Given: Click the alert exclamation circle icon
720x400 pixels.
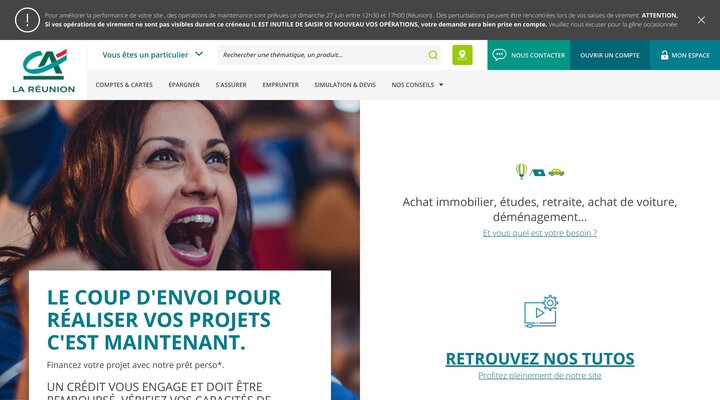Looking at the screenshot, I should pyautogui.click(x=27, y=20).
